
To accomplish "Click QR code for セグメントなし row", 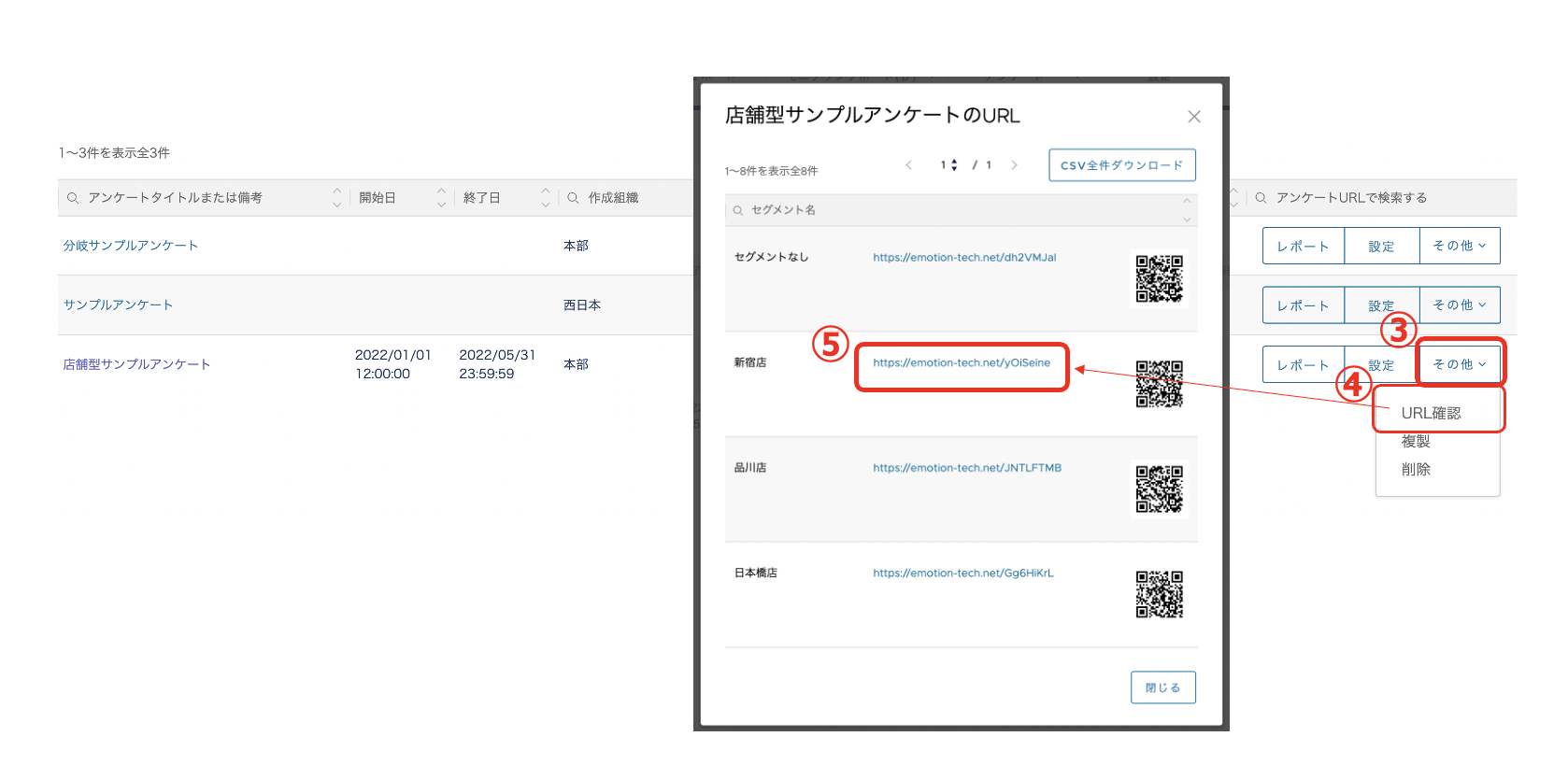I will coord(1159,278).
